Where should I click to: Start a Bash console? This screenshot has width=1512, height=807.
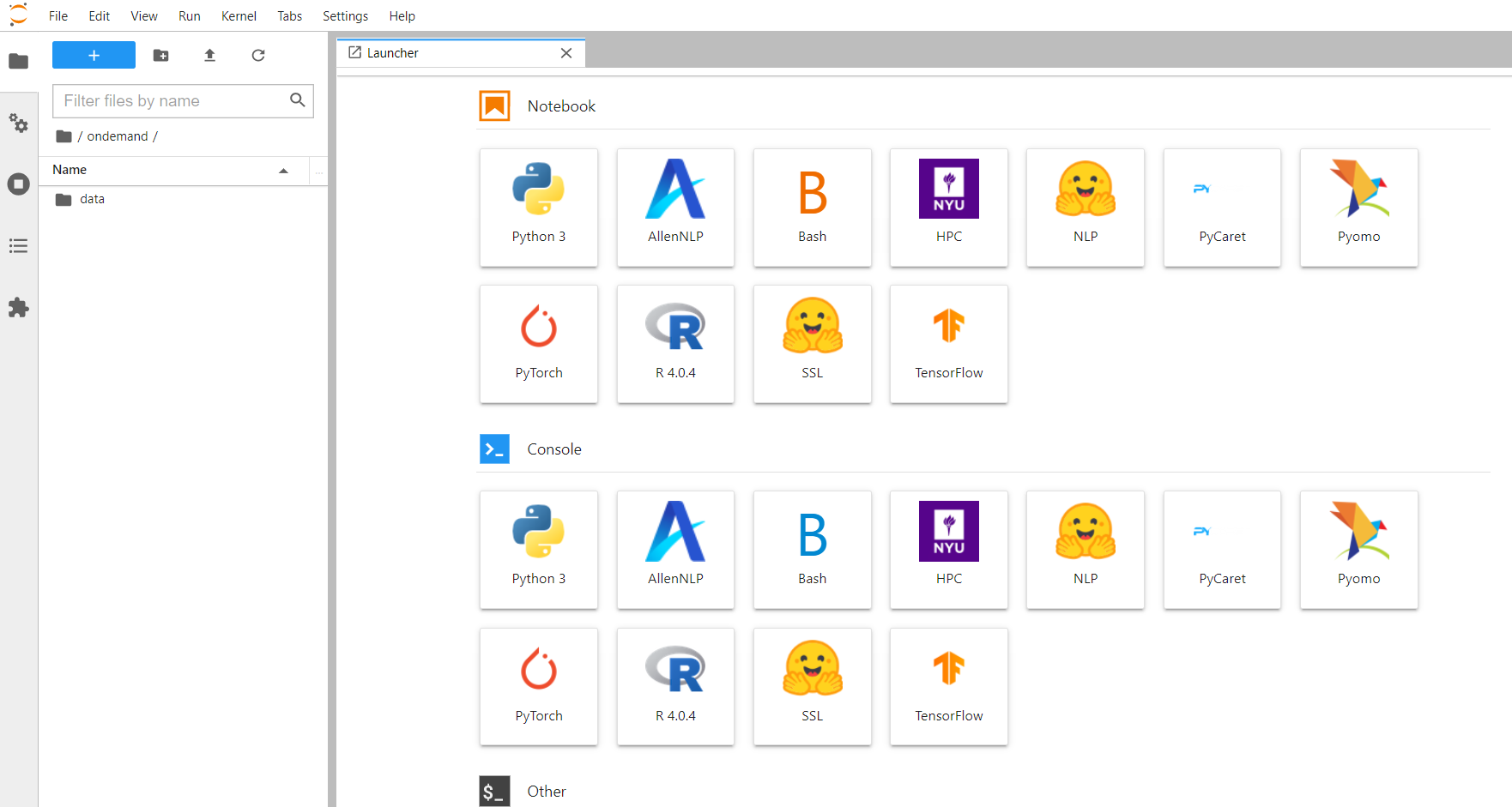click(812, 550)
